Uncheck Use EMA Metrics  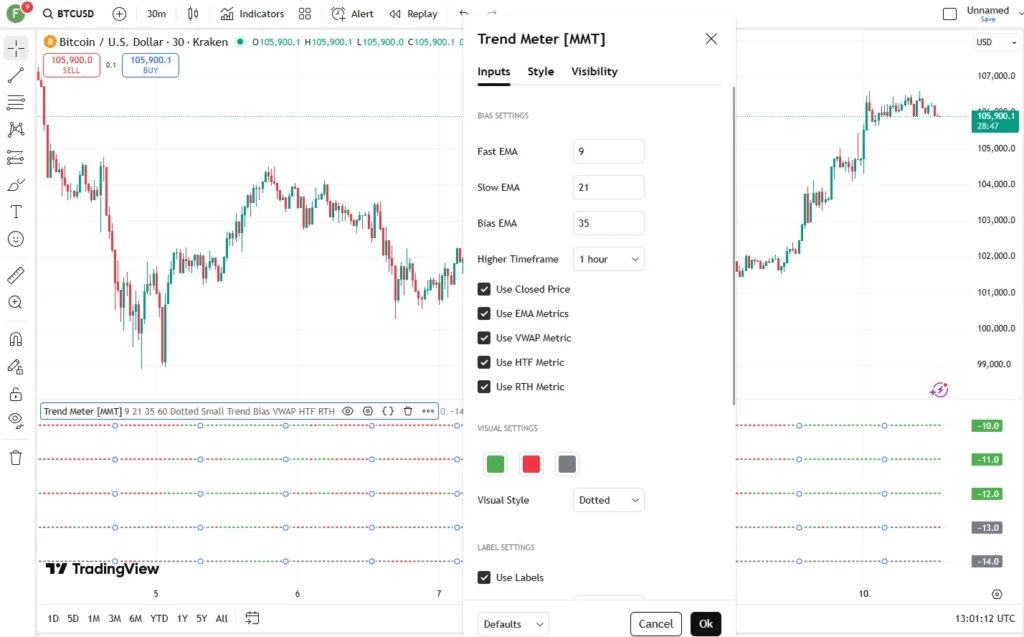click(484, 314)
